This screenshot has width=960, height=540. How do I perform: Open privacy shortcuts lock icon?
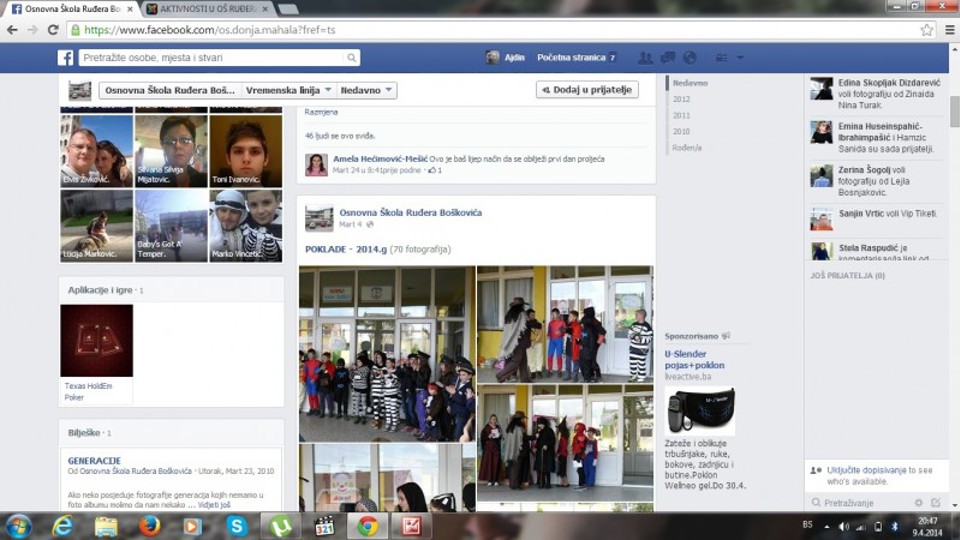pyautogui.click(x=722, y=58)
